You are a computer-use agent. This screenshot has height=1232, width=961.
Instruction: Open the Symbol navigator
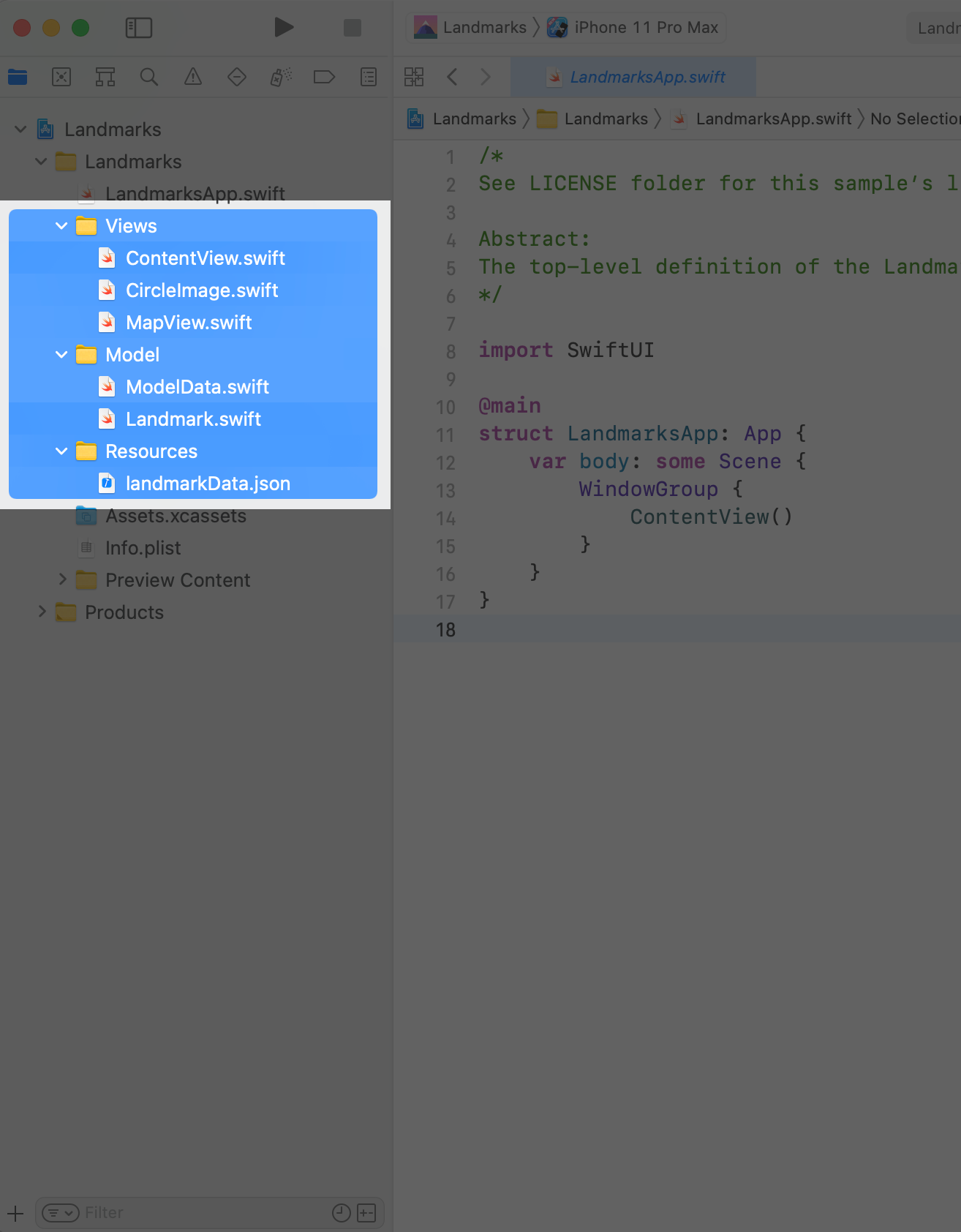(x=105, y=77)
